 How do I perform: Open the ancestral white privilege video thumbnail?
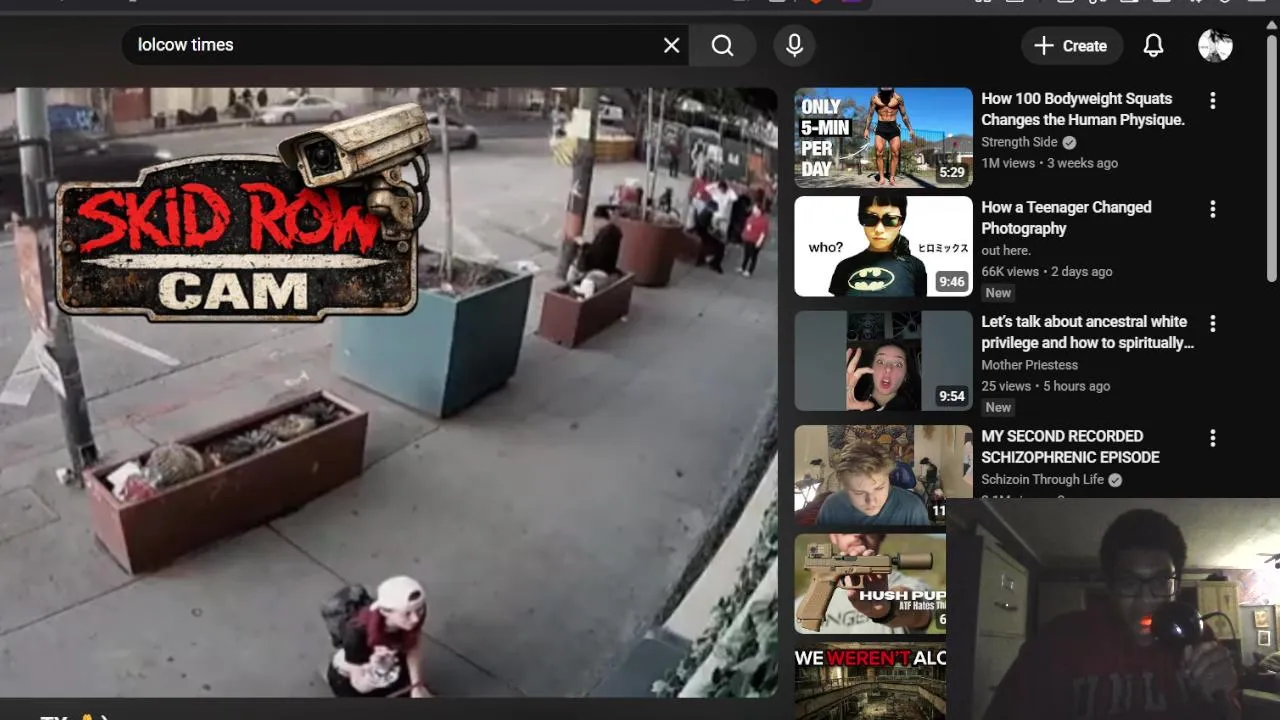[883, 361]
